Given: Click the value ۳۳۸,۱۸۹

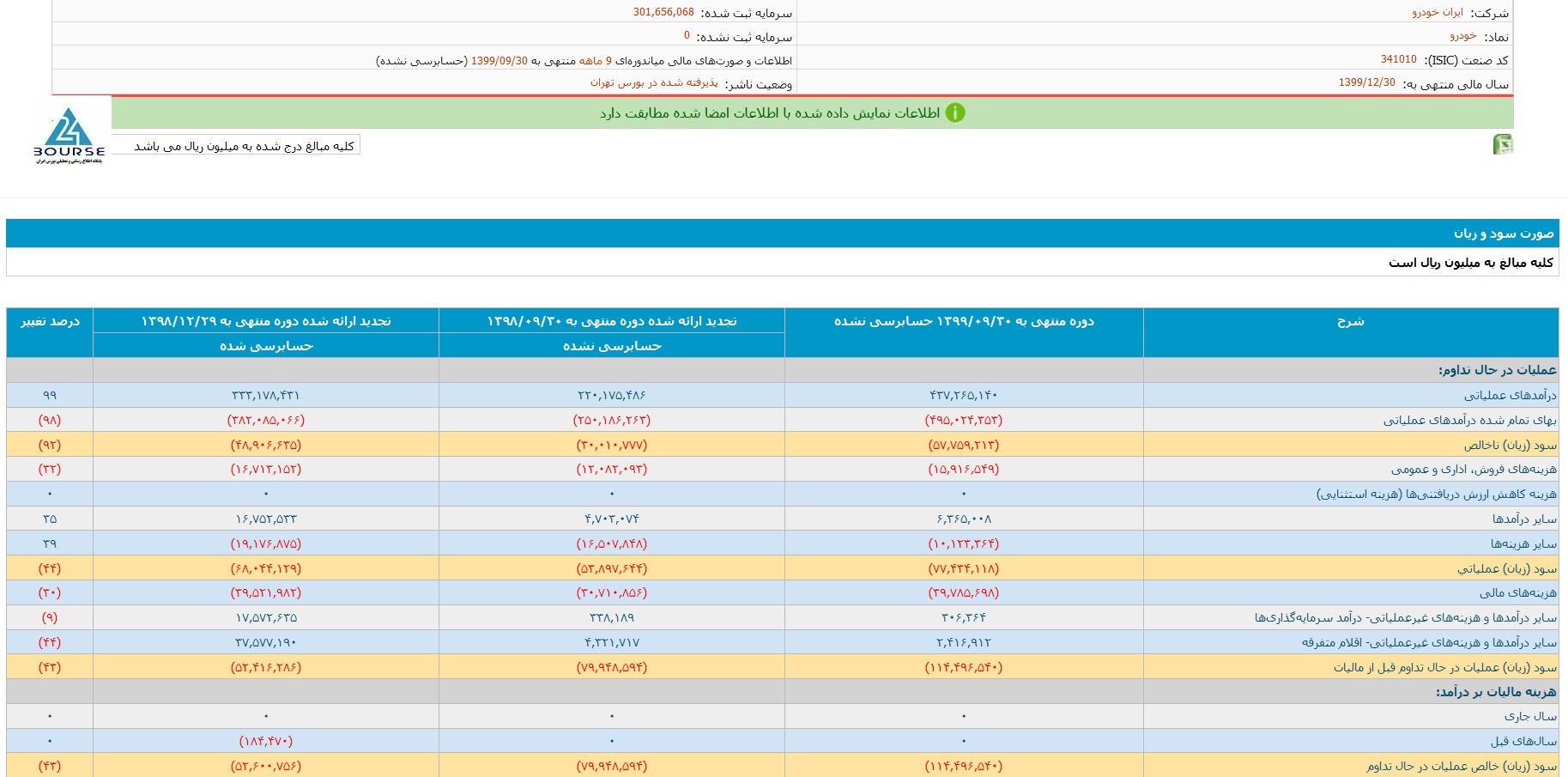Looking at the screenshot, I should pyautogui.click(x=612, y=617).
